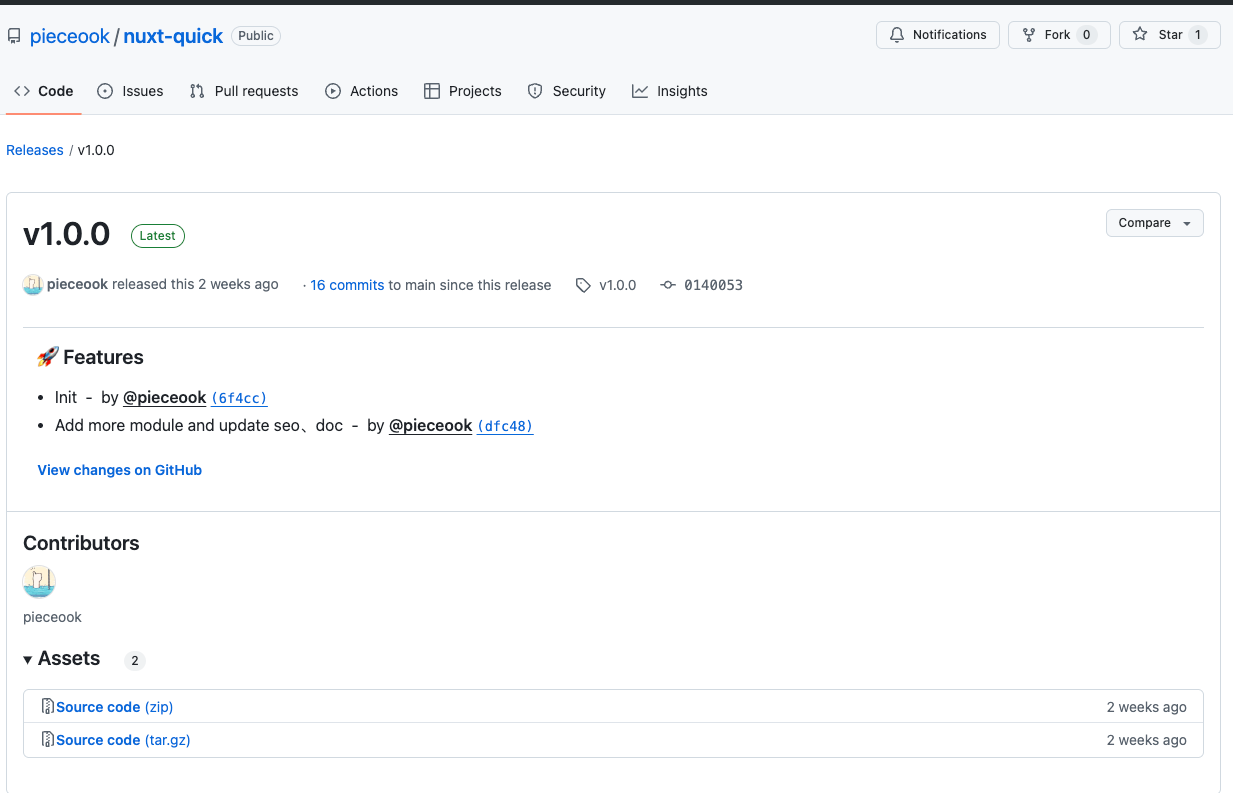Star the nuxt-quick repository
Image resolution: width=1233 pixels, height=793 pixels.
point(1169,35)
